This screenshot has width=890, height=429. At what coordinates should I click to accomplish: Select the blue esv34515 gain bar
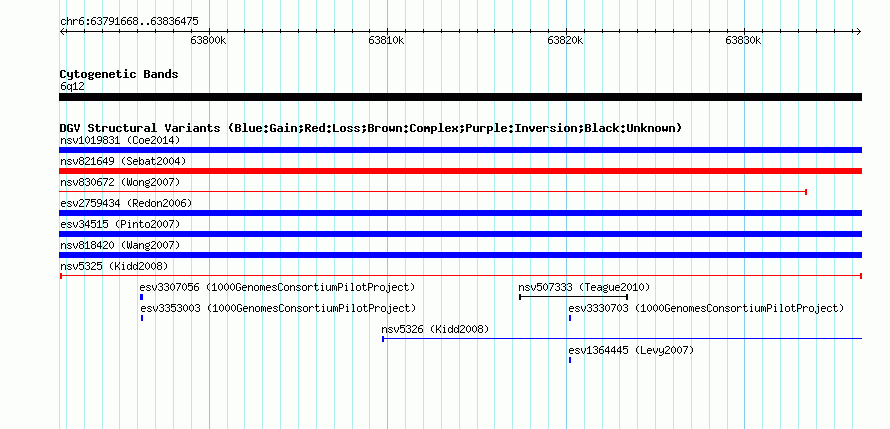pyautogui.click(x=460, y=234)
